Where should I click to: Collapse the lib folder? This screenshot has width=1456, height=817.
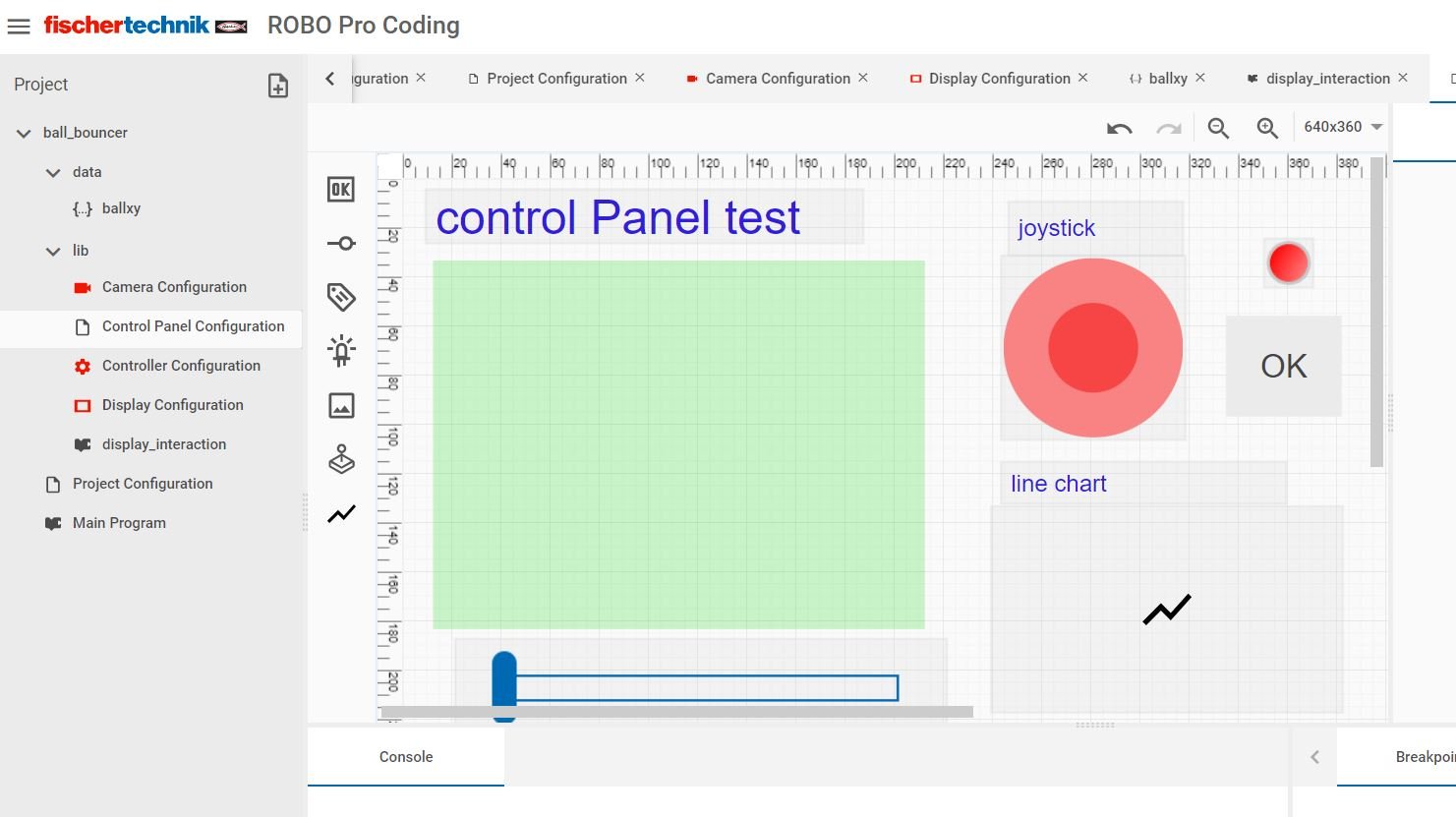pyautogui.click(x=53, y=251)
